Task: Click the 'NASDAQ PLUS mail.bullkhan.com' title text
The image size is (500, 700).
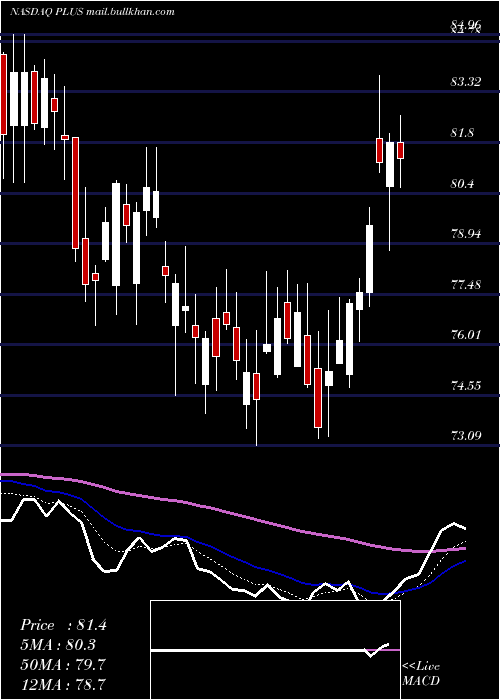Action: [92, 12]
